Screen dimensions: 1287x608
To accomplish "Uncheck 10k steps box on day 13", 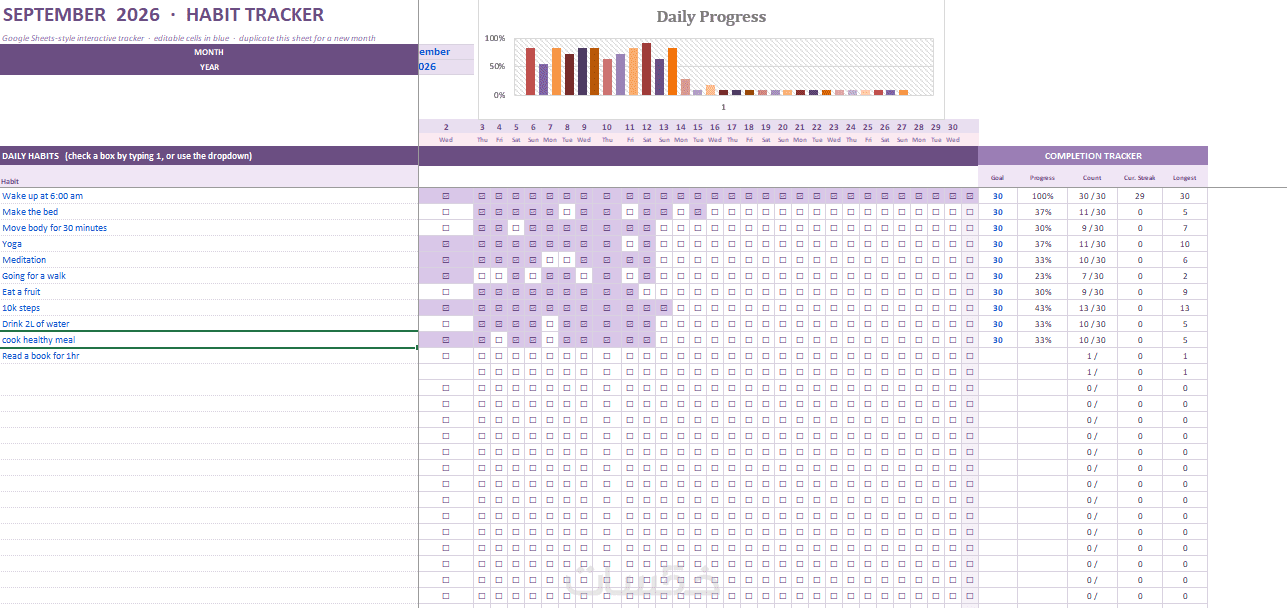I will tap(664, 308).
